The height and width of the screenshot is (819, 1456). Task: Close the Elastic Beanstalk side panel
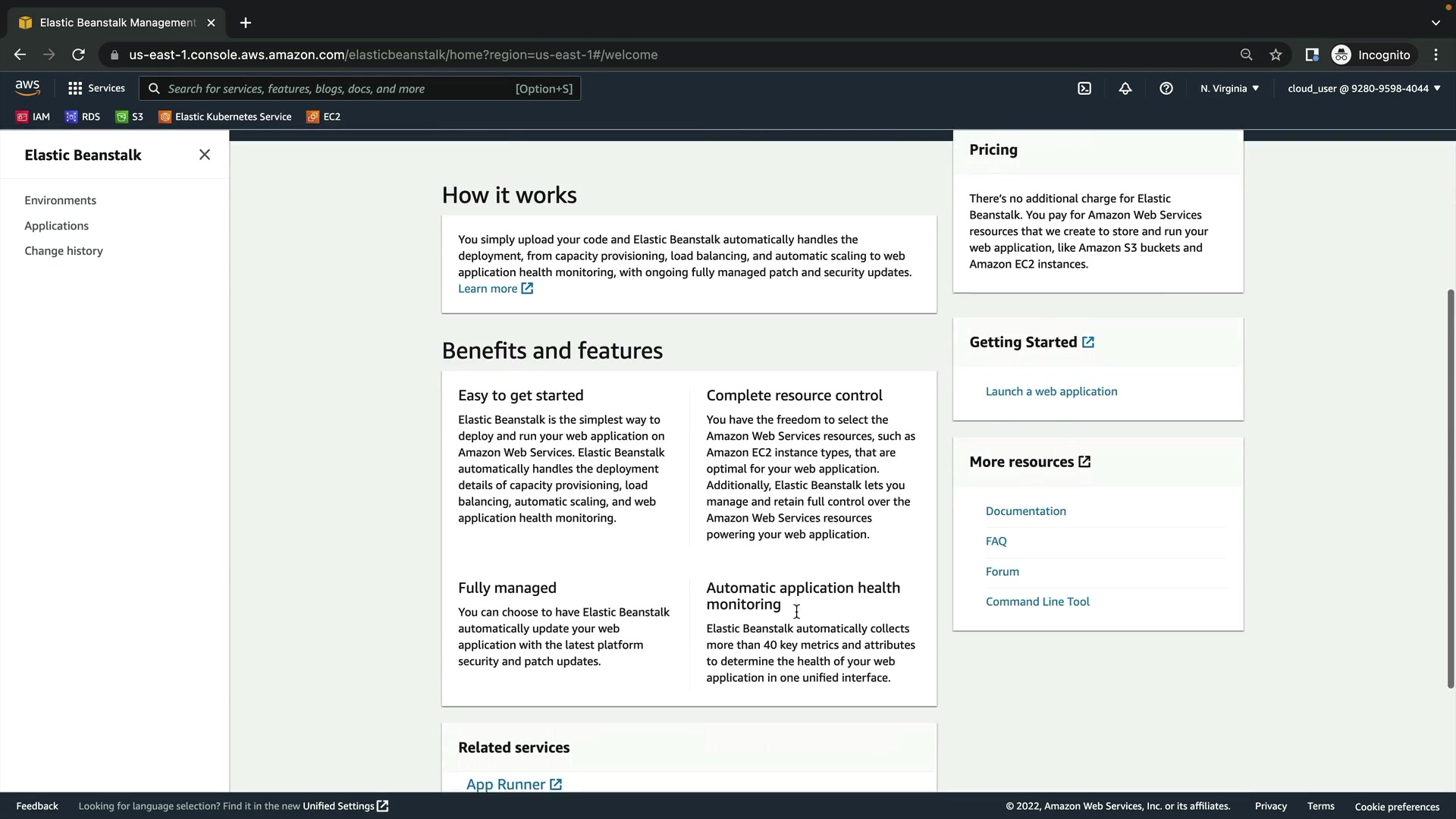point(205,155)
